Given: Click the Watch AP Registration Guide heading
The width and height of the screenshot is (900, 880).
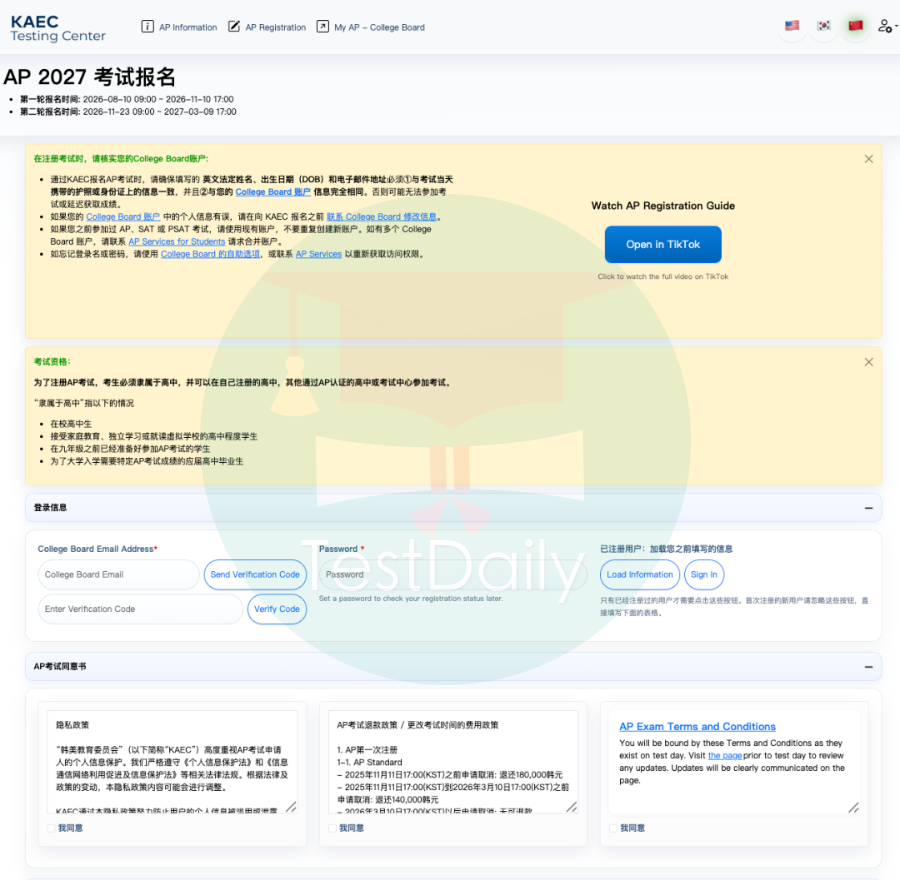Looking at the screenshot, I should 663,206.
